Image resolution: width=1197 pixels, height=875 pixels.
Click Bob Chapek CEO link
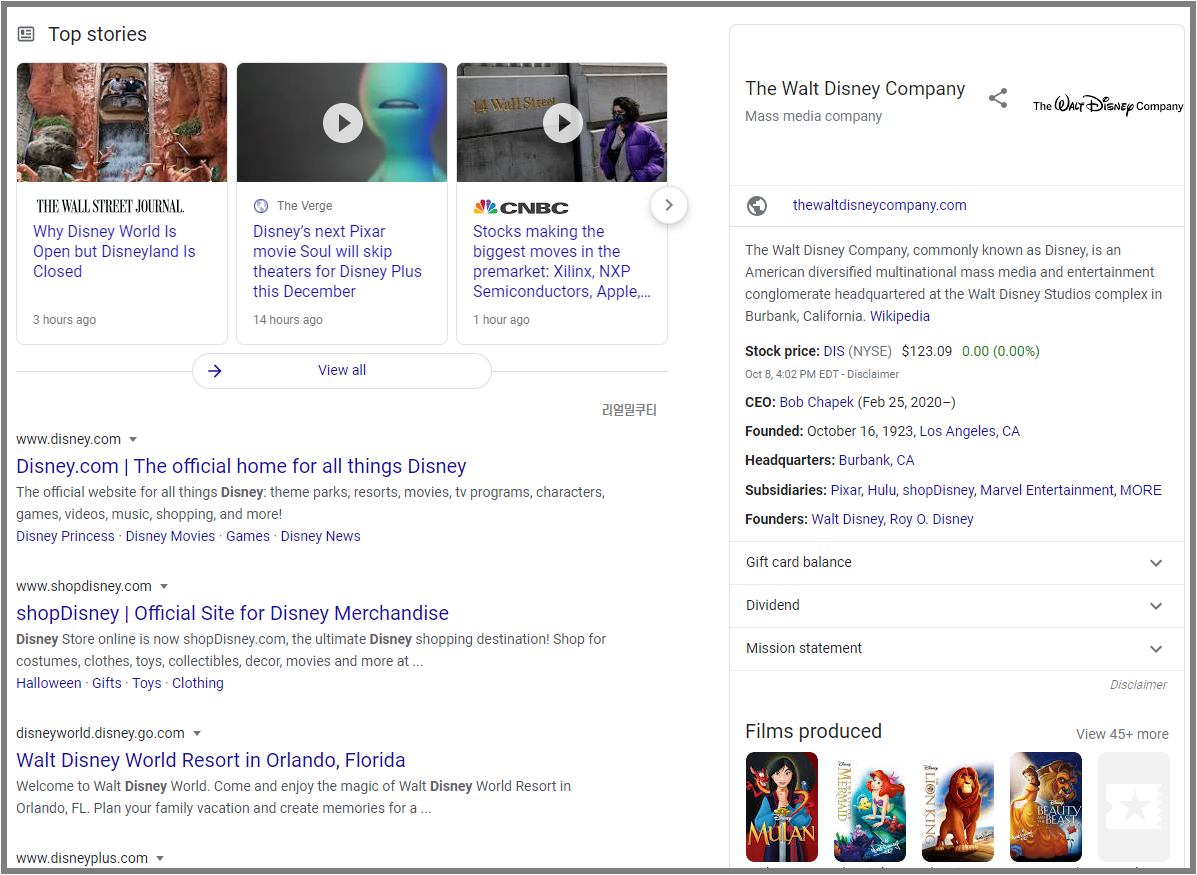817,402
